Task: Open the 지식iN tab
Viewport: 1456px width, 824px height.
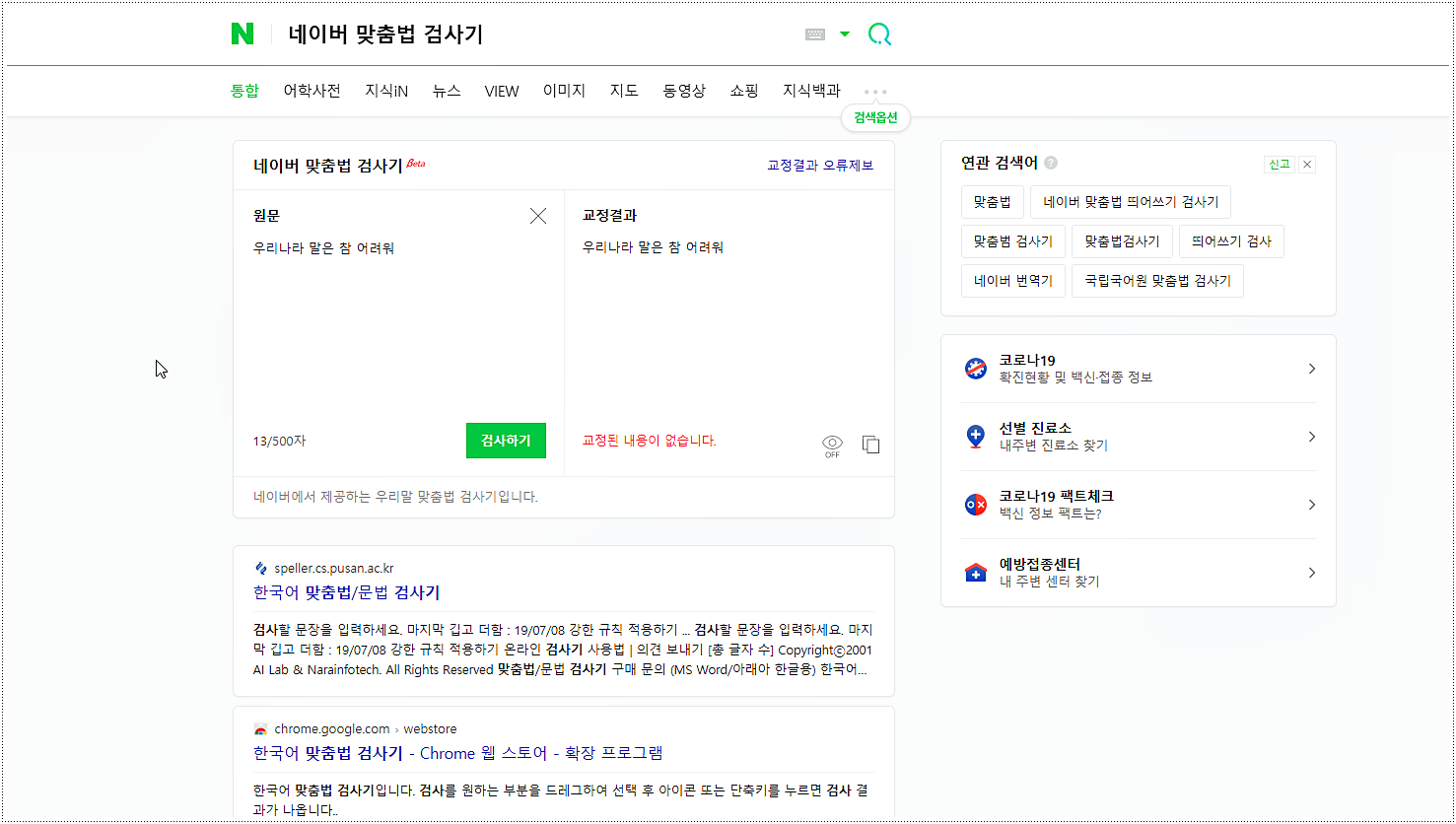Action: pos(386,91)
